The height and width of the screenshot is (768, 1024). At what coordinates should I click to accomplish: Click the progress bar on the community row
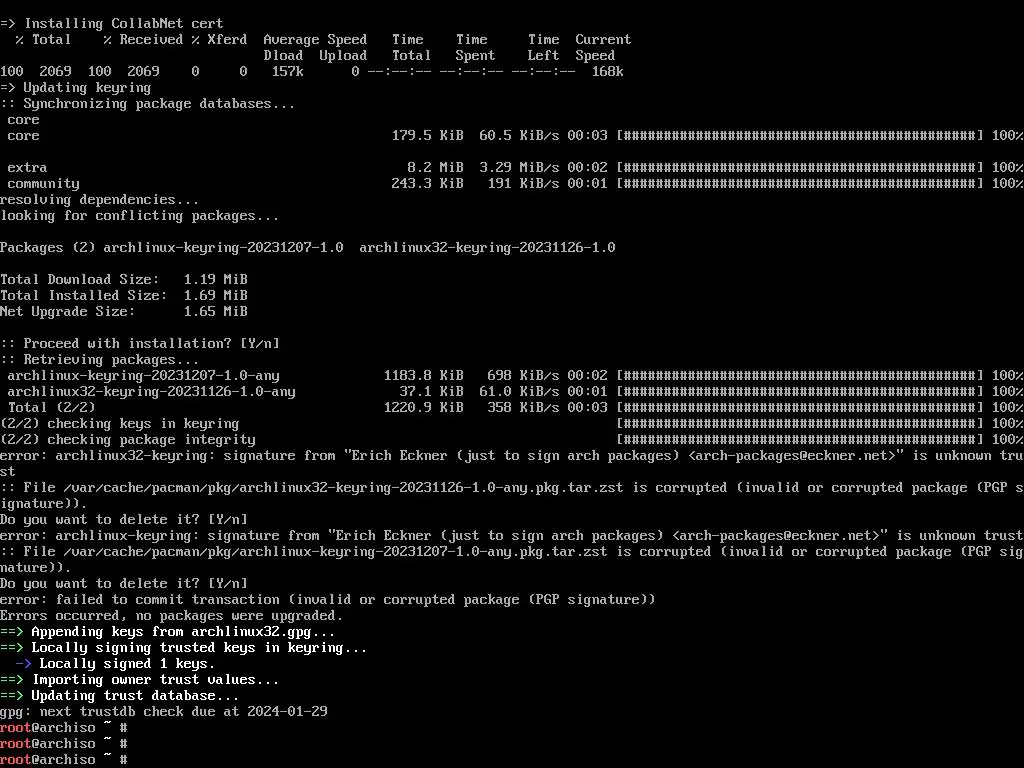[x=800, y=184]
